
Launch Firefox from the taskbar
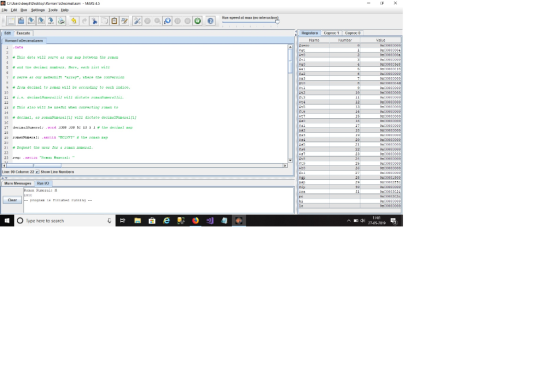(195, 221)
